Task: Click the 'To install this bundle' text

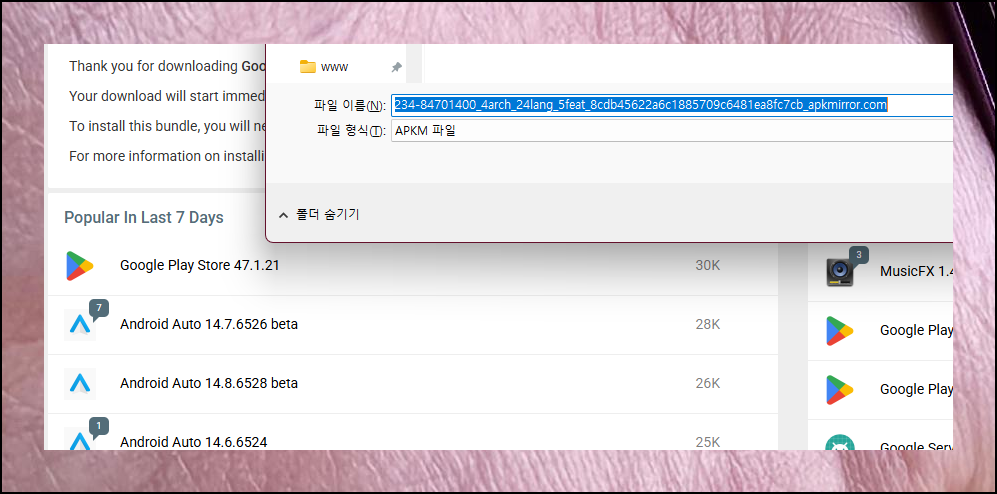Action: coord(167,126)
